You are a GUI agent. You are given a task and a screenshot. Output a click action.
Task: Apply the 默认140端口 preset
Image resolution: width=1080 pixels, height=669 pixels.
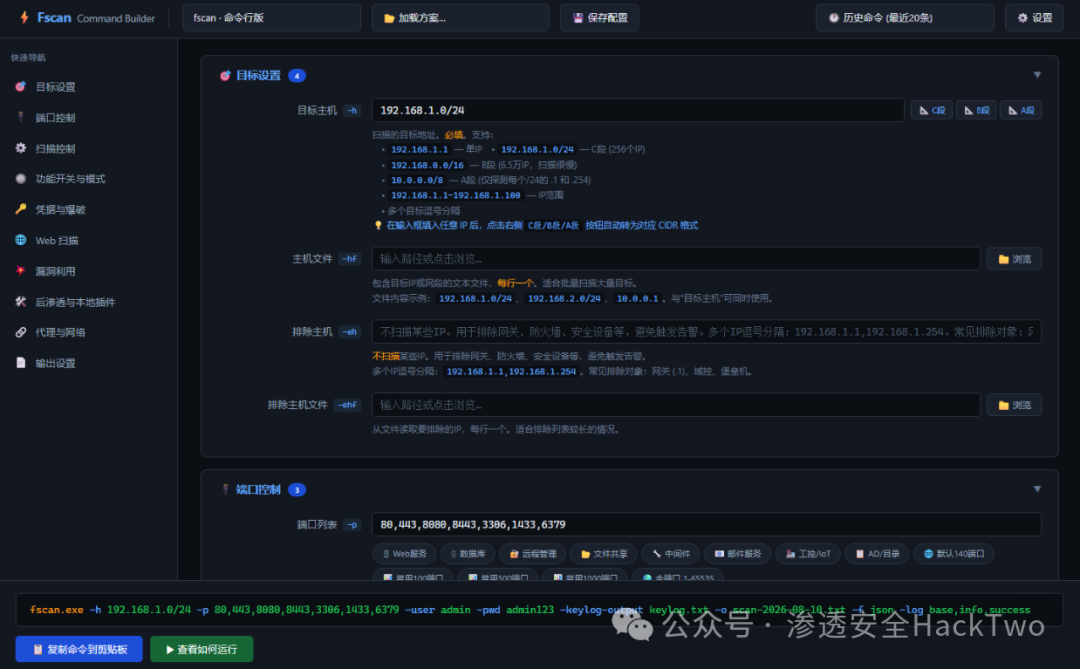click(954, 554)
